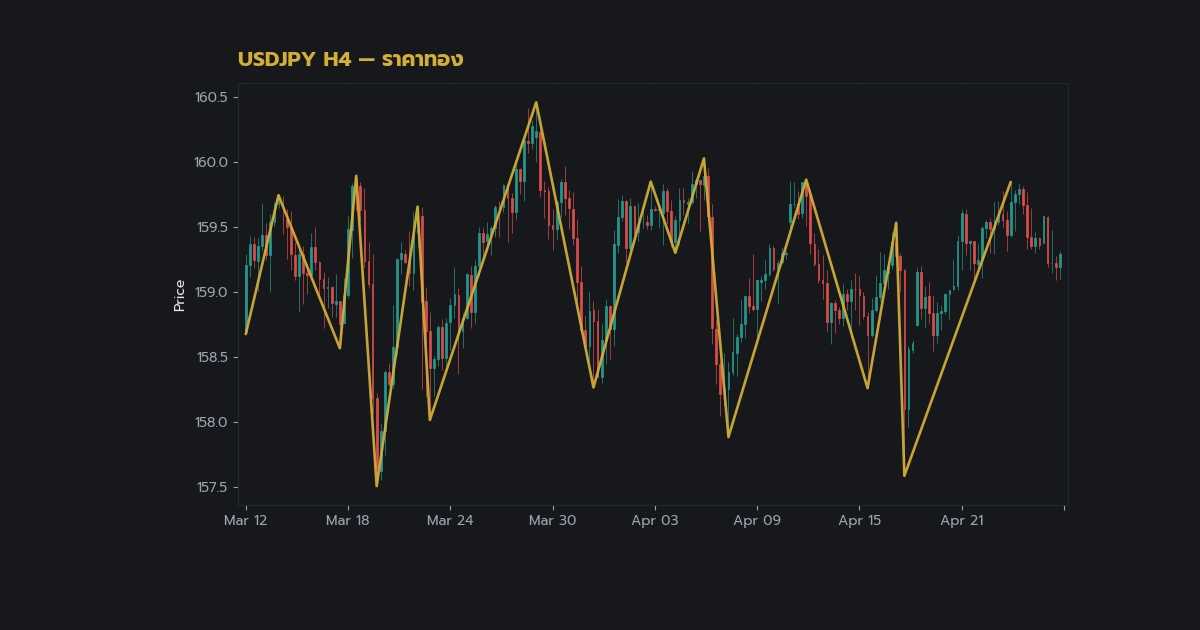Click the 159.5 y-axis label
Screen dimensions: 1200x630
211,227
